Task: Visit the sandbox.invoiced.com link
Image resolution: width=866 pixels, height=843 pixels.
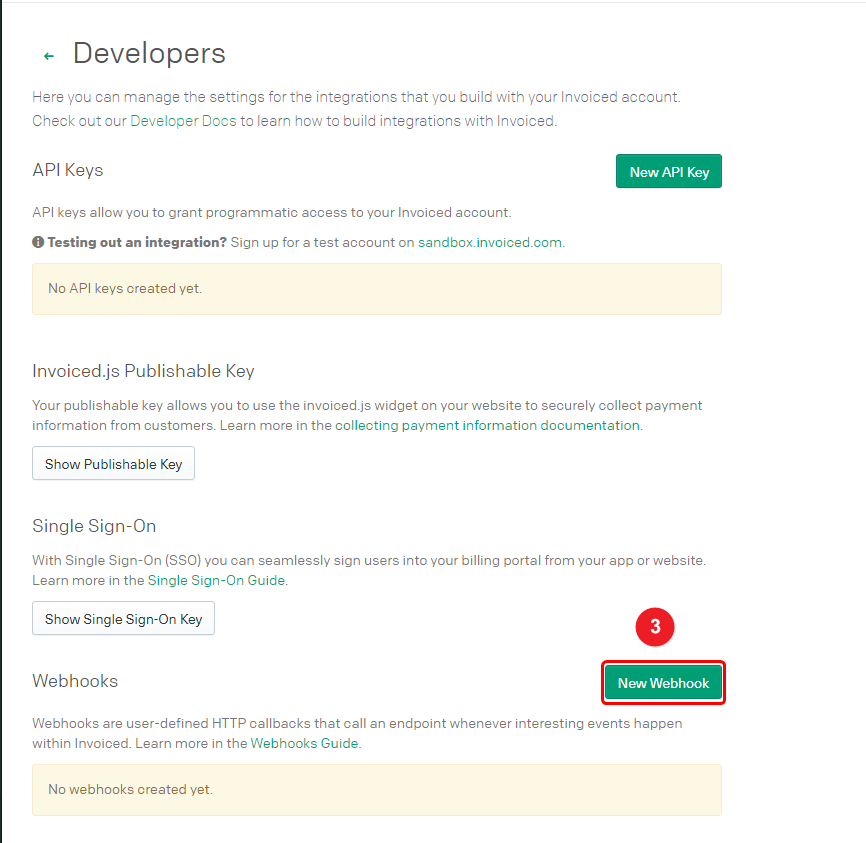Action: [x=489, y=242]
